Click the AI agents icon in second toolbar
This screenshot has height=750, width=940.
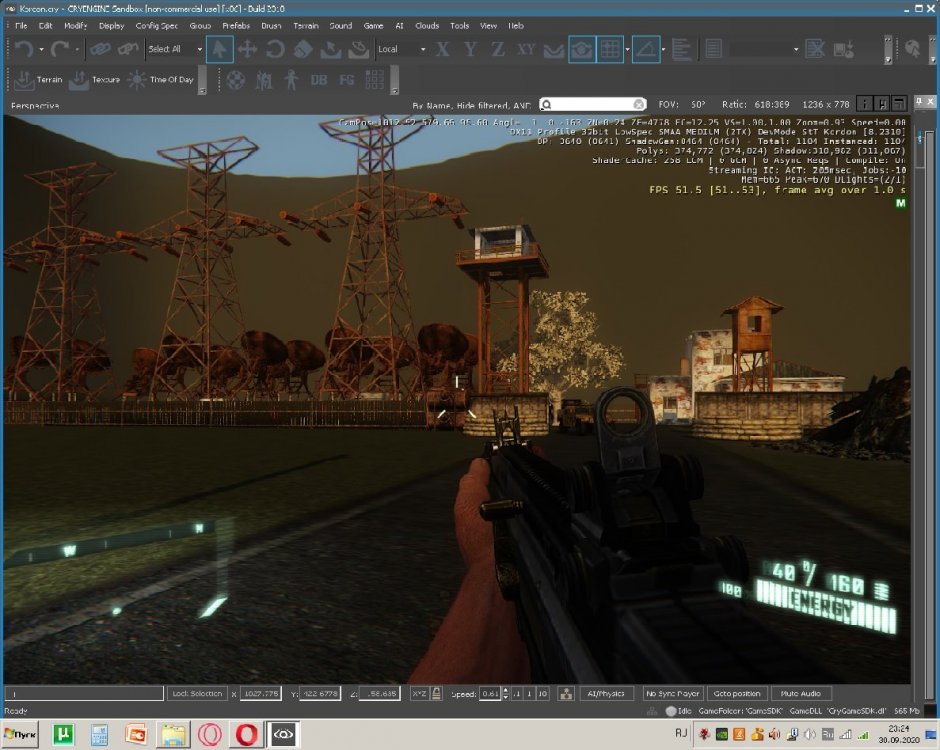(264, 80)
